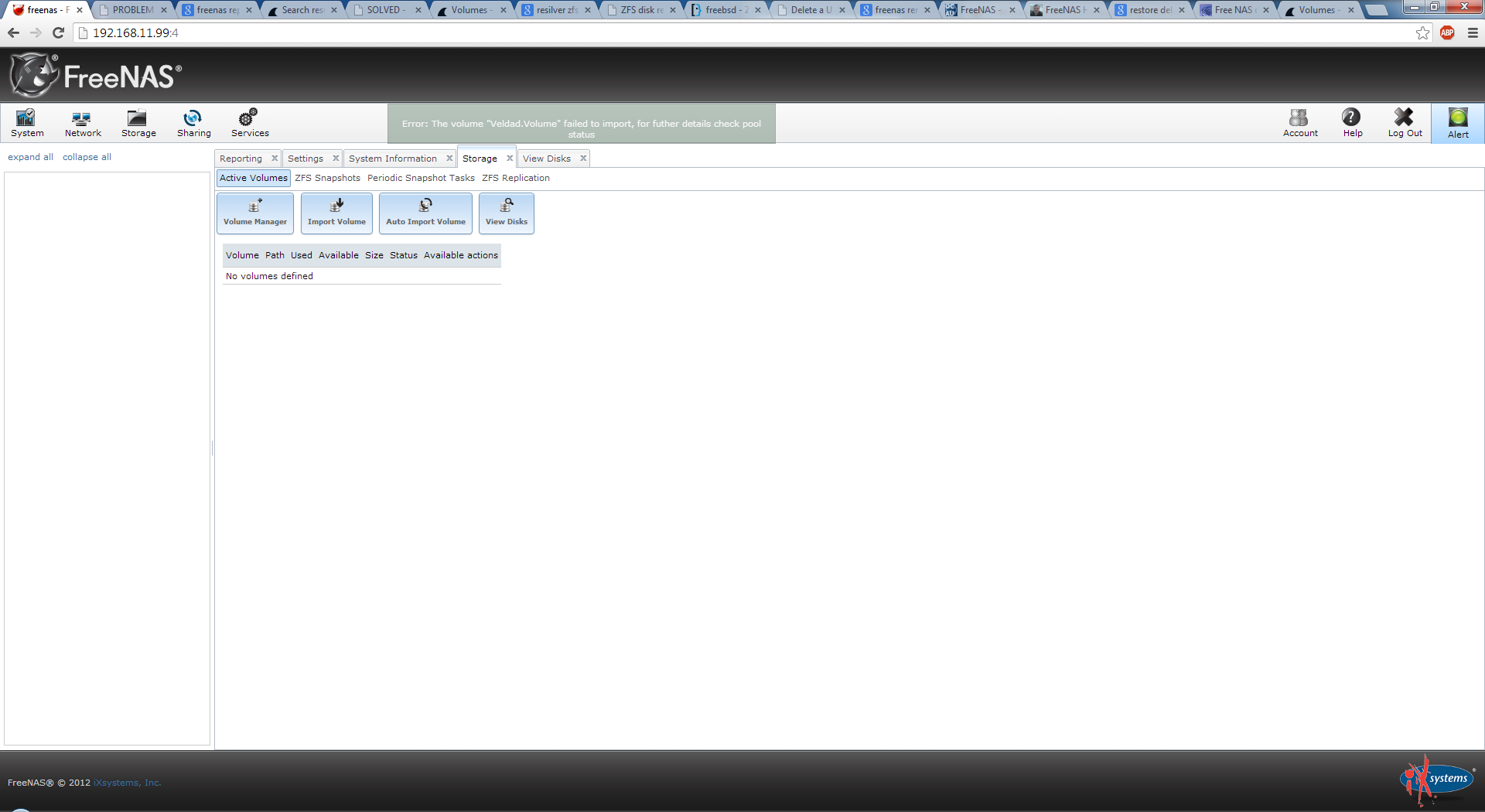The width and height of the screenshot is (1485, 812).
Task: Click the Storage folder icon in top toolbar
Action: point(138,123)
